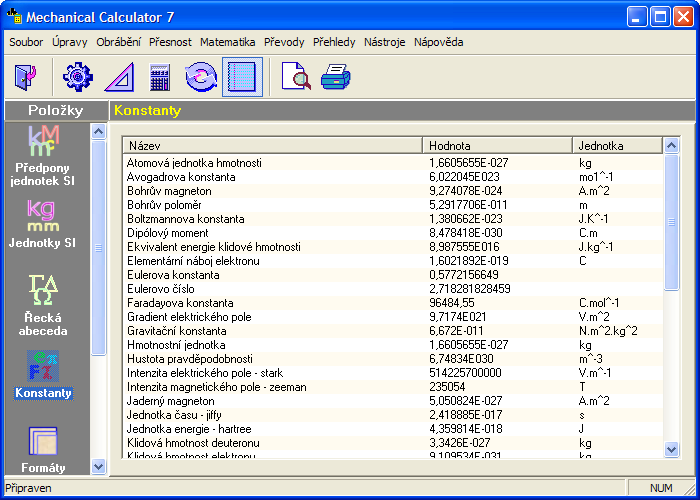Open the Řecká abeceda sidebar item
Viewport: 700px width, 500px height.
(x=43, y=305)
